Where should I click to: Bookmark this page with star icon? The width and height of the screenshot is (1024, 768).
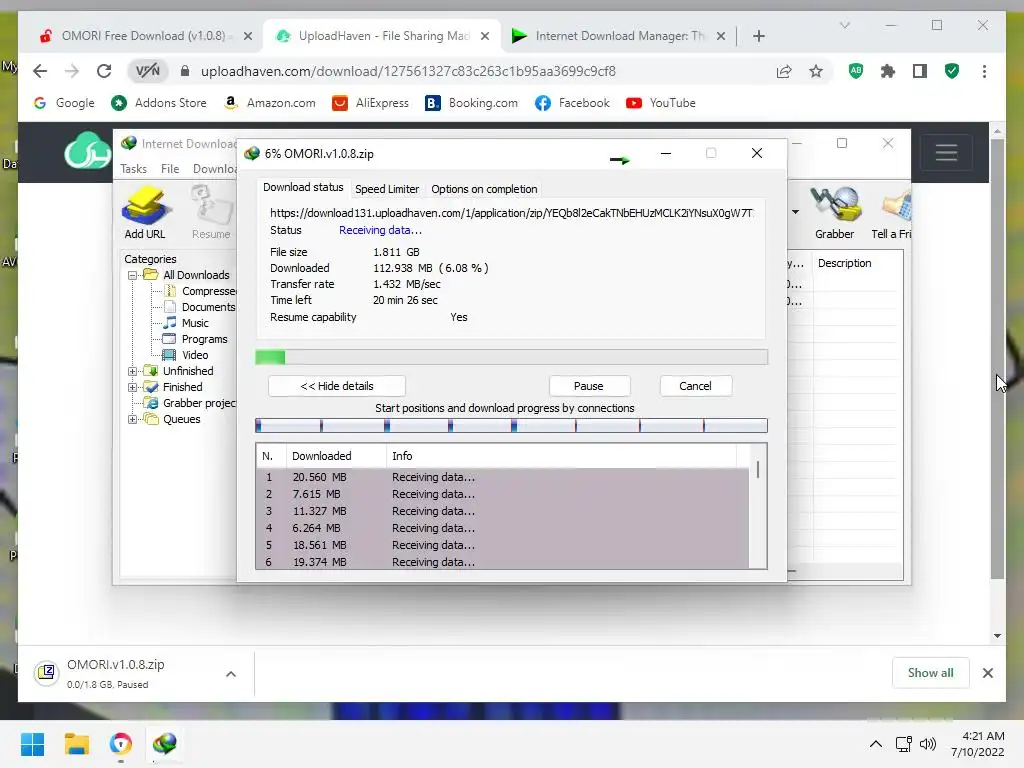click(816, 71)
